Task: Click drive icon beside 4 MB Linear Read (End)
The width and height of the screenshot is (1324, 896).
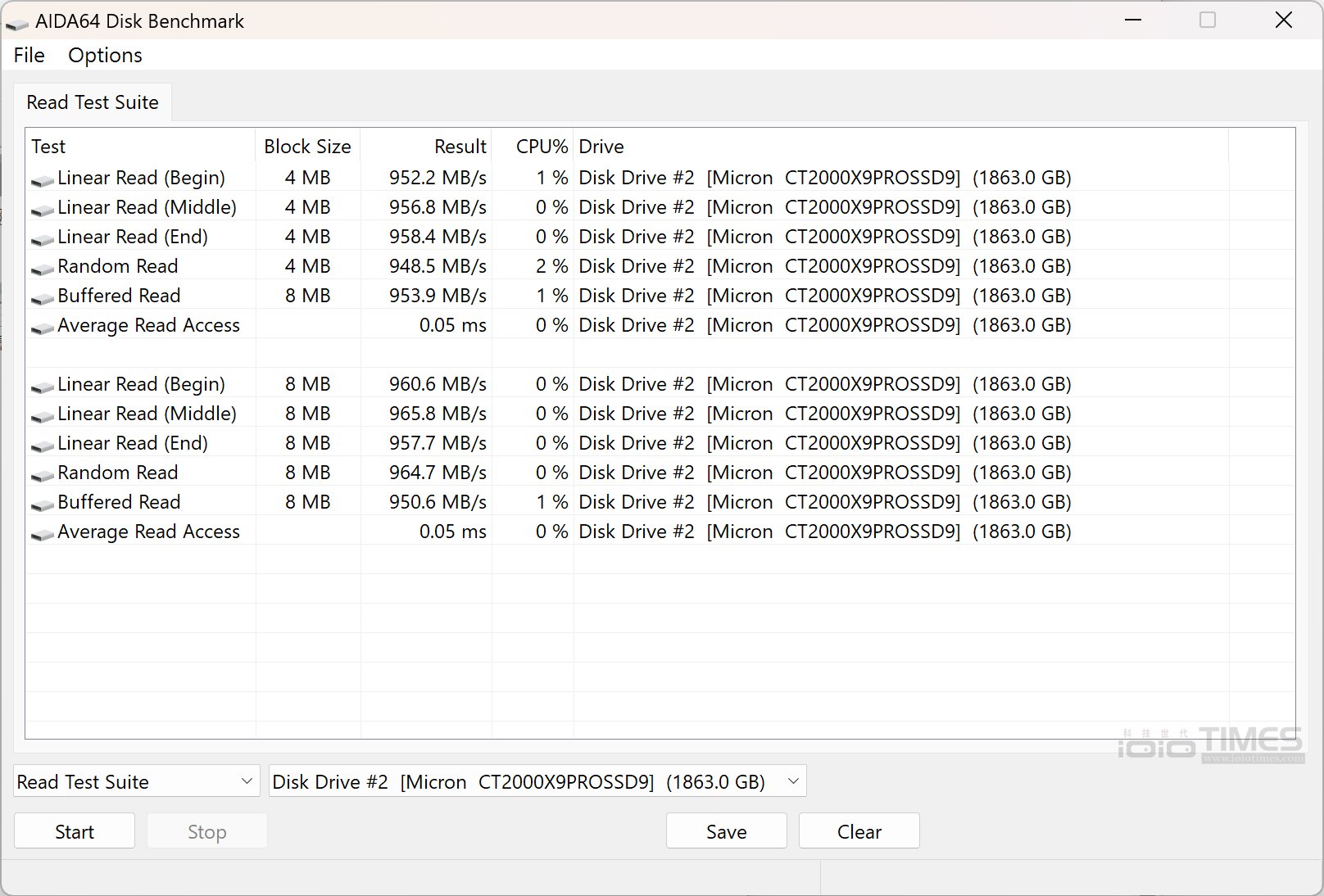Action: 43,239
